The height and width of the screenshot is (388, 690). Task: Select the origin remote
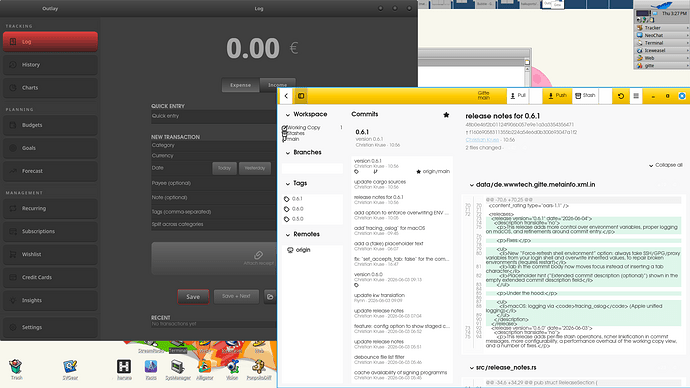312,250
